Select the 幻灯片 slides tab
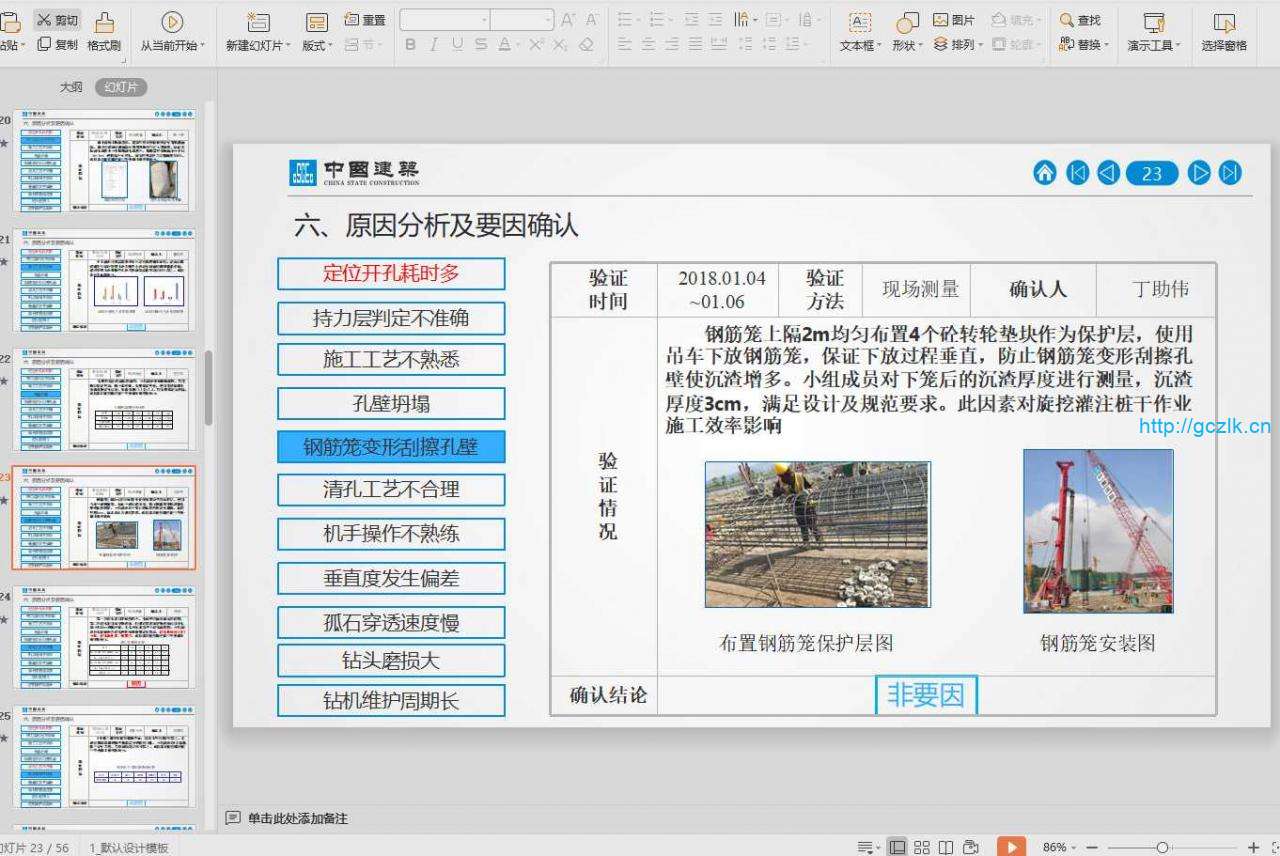 121,87
